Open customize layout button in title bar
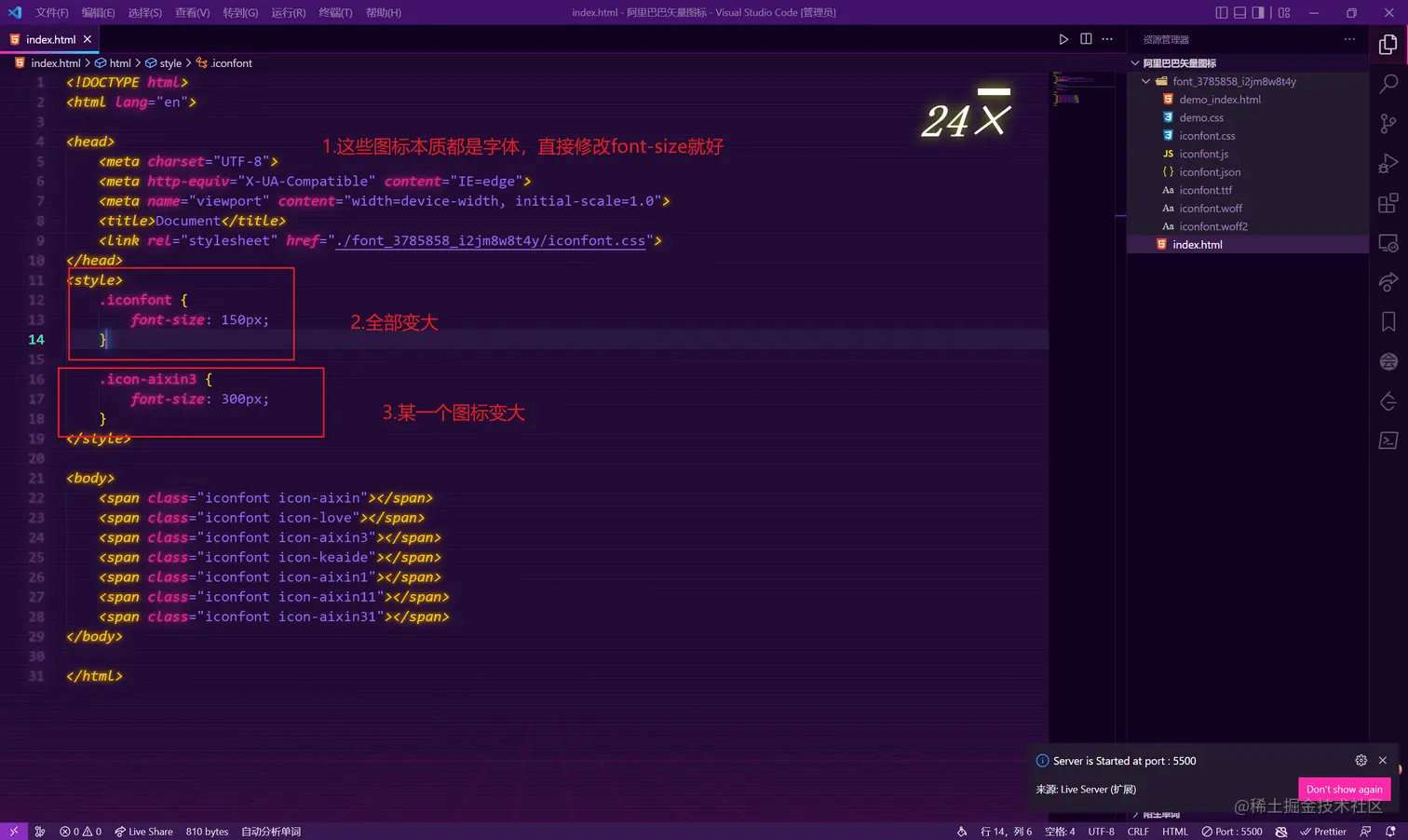The height and width of the screenshot is (840, 1408). [x=1284, y=13]
